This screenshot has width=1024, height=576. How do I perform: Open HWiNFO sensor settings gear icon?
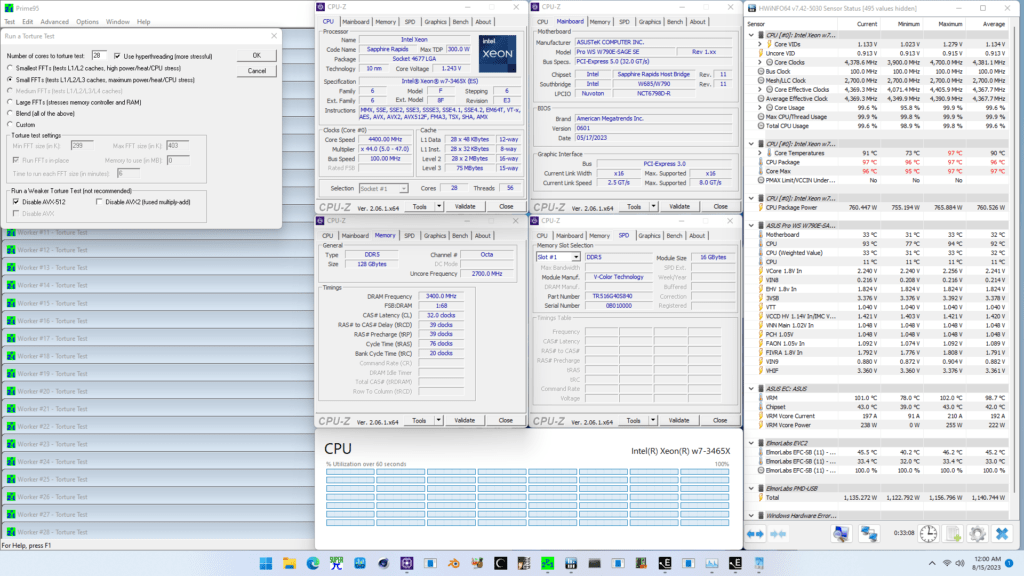click(977, 534)
